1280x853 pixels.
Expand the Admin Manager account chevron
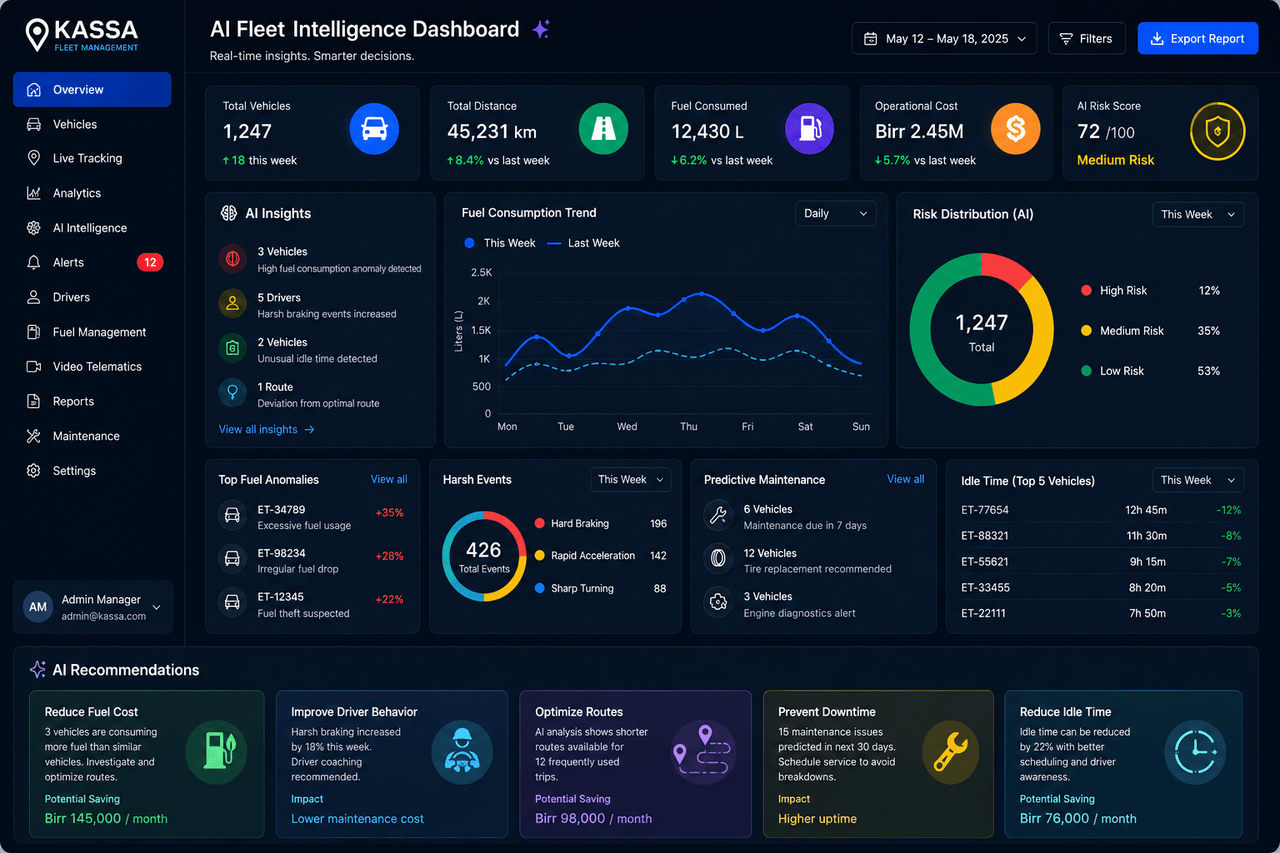[157, 607]
